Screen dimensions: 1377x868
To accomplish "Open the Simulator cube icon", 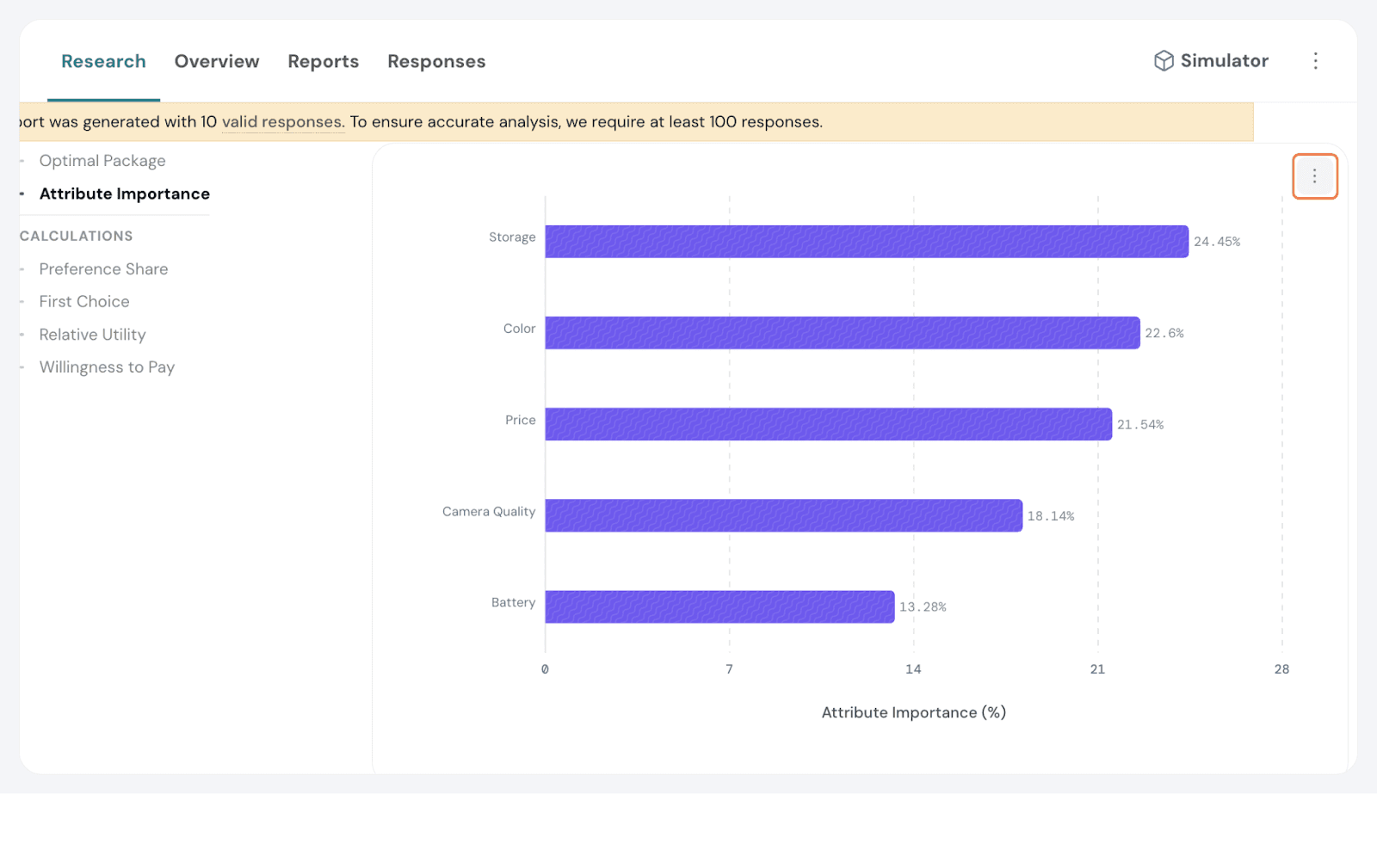I will [x=1164, y=61].
